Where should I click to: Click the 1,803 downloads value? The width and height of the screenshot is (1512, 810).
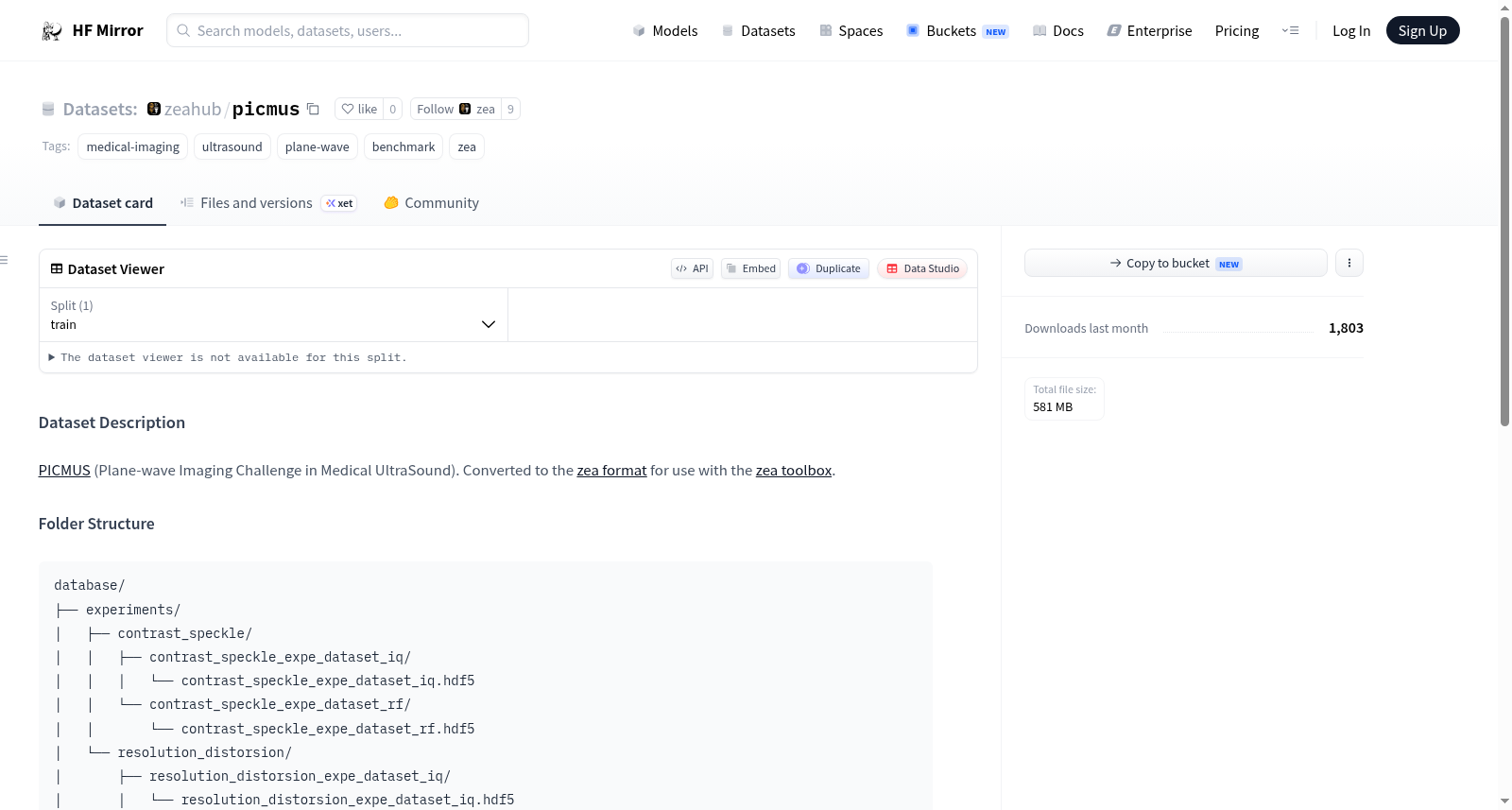pyautogui.click(x=1346, y=328)
